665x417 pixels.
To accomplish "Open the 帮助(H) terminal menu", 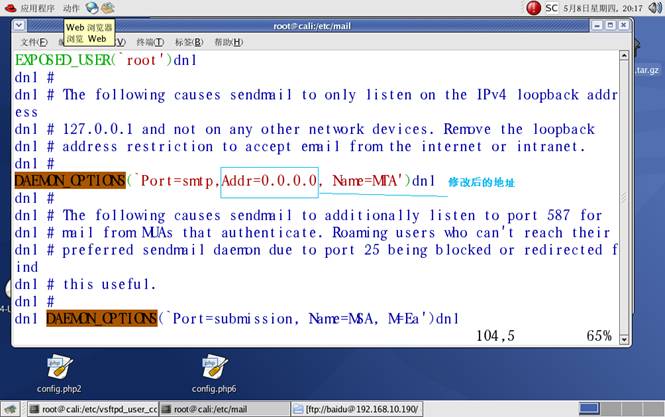I will pyautogui.click(x=228, y=42).
